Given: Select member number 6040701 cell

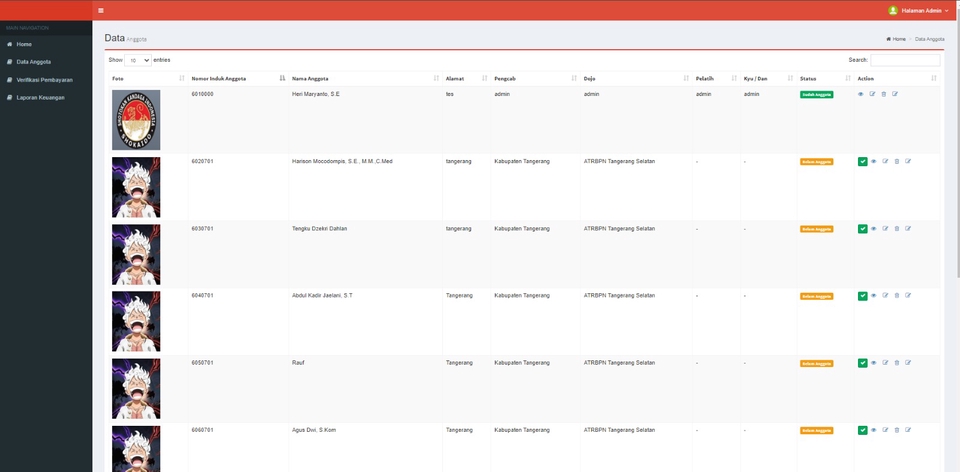Looking at the screenshot, I should (x=238, y=321).
